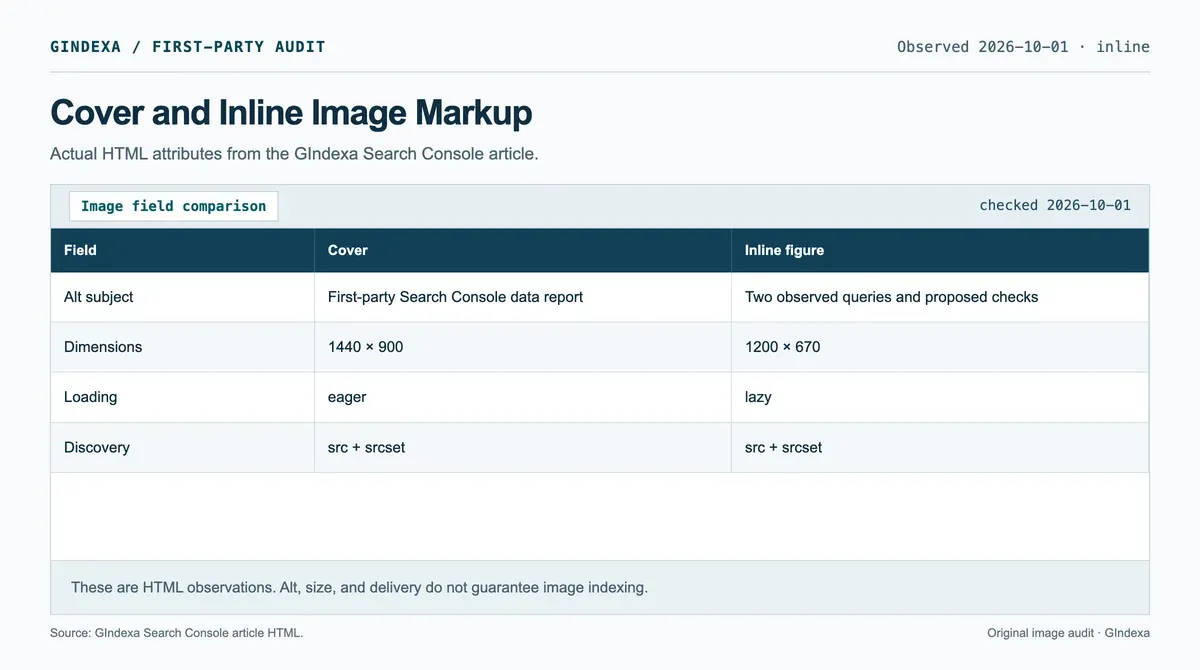Viewport: 1200px width, 670px height.
Task: Click the 'Loading' row label
Action: coord(90,397)
